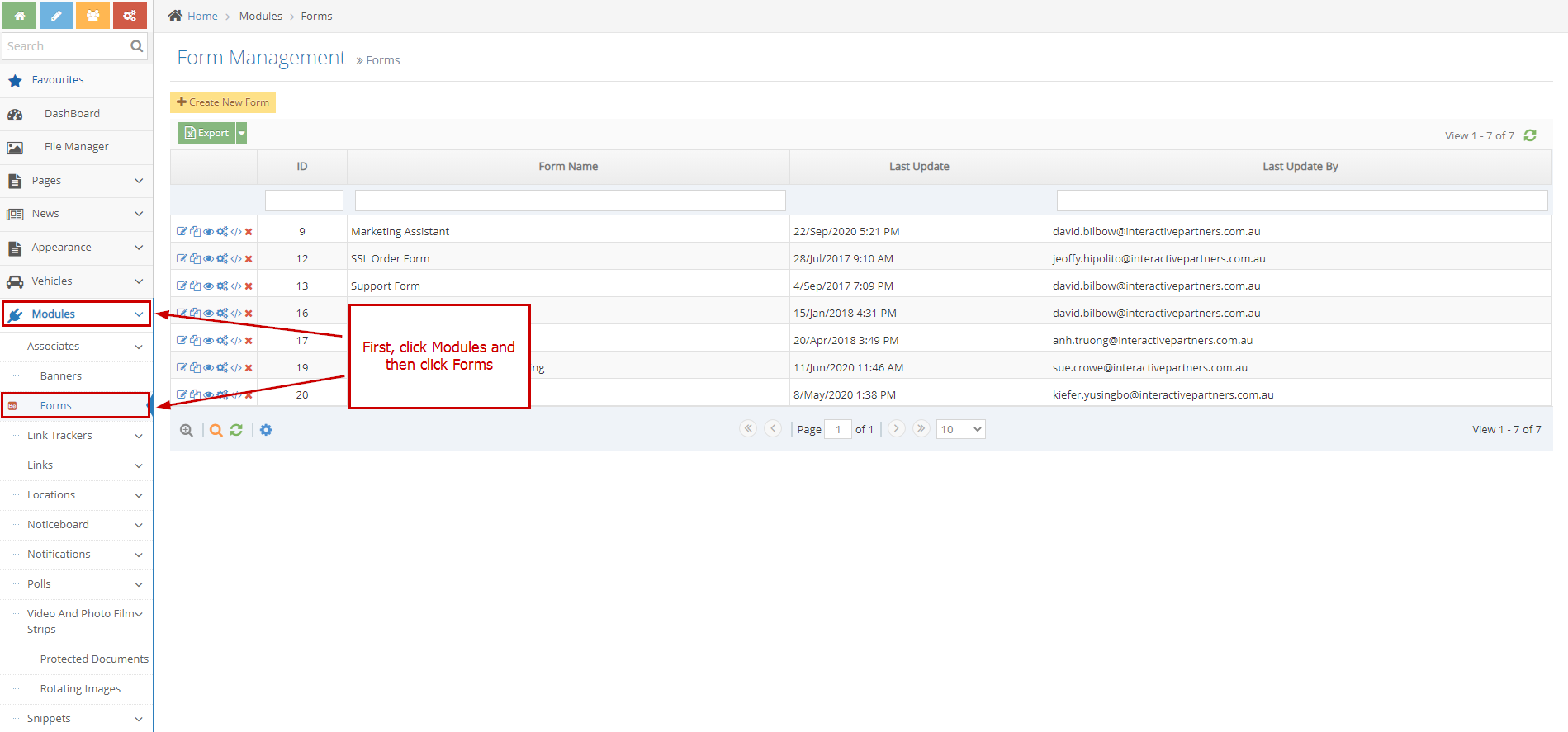
Task: Click the Create New Form button
Action: click(223, 102)
